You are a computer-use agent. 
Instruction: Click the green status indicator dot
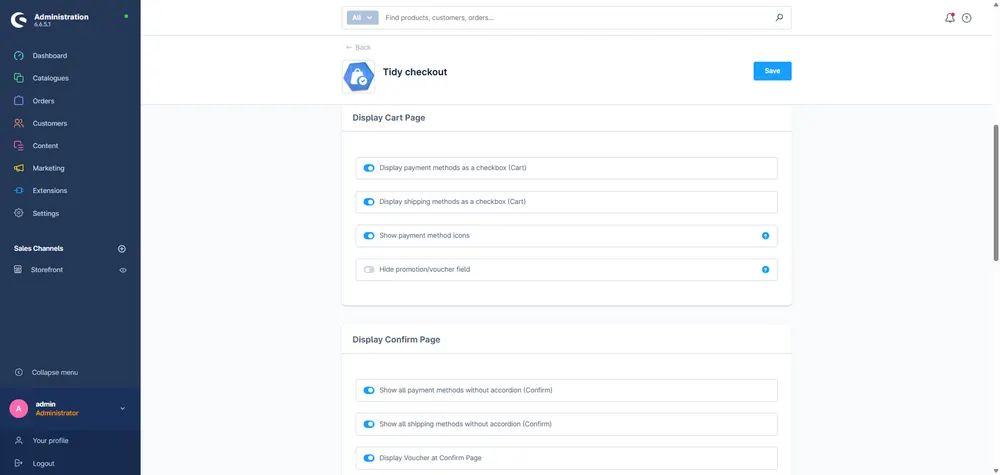pos(126,16)
